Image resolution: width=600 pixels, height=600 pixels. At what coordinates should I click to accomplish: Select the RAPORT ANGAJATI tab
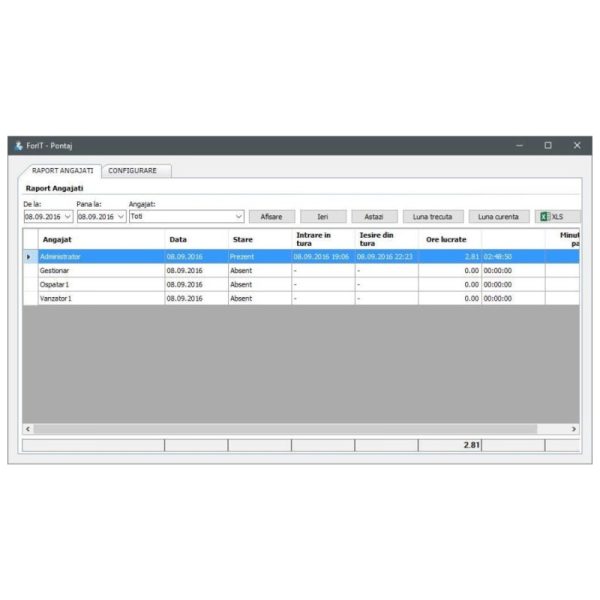[x=62, y=171]
